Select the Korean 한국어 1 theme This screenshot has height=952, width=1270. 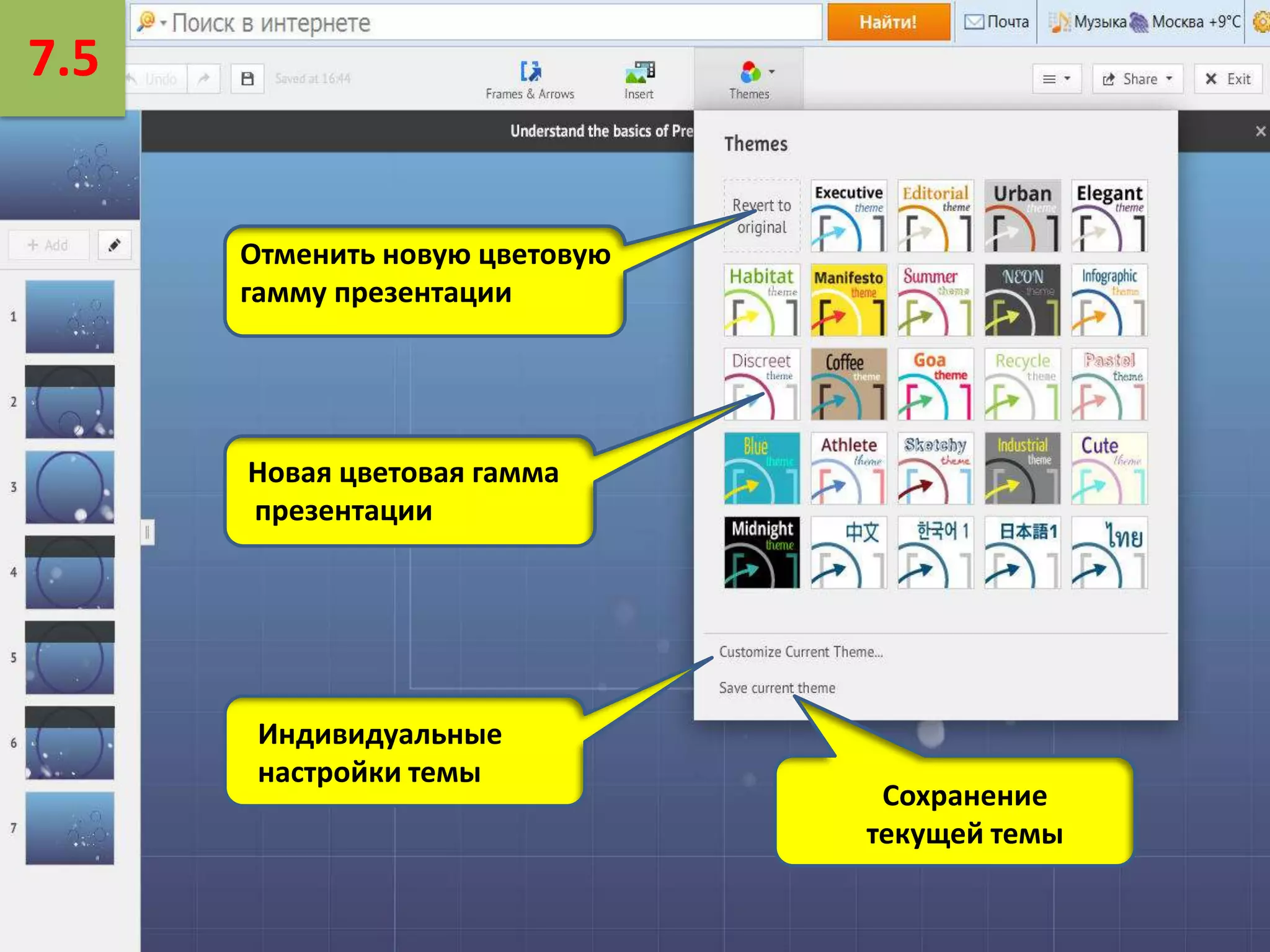[x=935, y=553]
